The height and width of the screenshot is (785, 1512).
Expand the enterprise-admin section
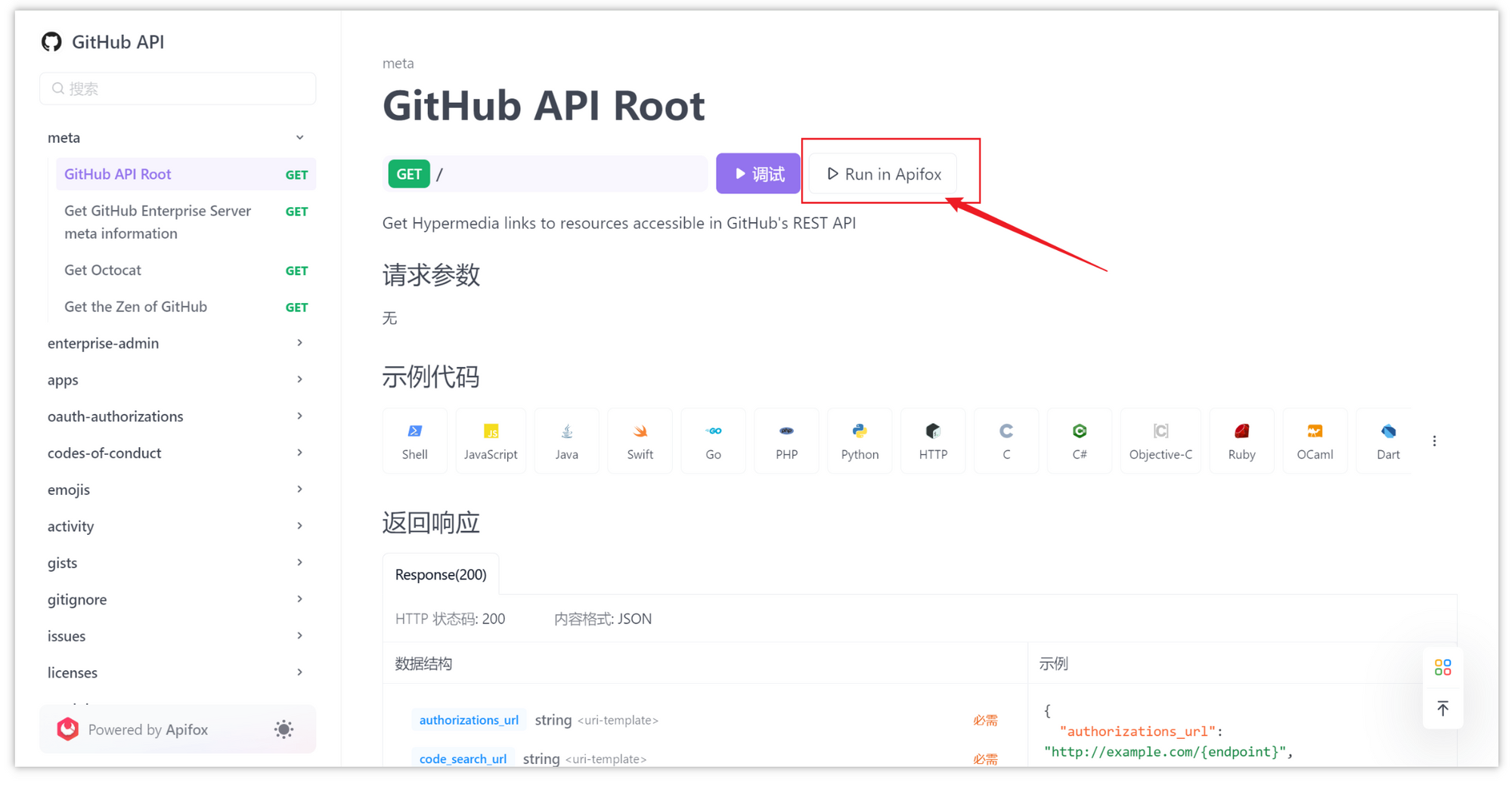(178, 343)
